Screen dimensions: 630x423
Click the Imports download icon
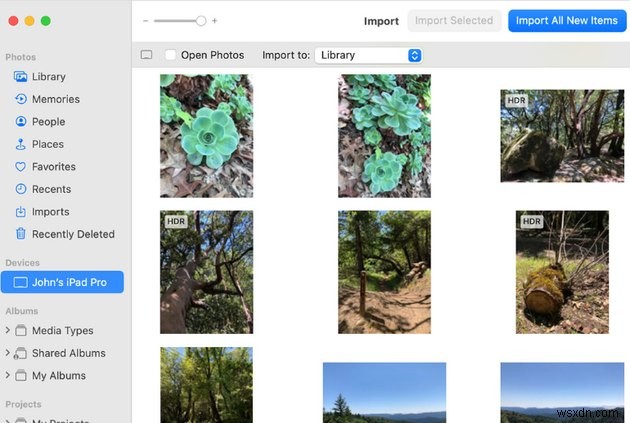(20, 211)
